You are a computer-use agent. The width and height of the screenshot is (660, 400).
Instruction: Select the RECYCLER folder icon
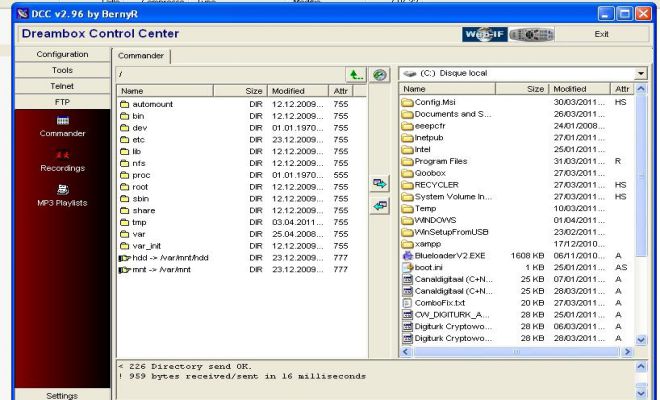pyautogui.click(x=407, y=185)
